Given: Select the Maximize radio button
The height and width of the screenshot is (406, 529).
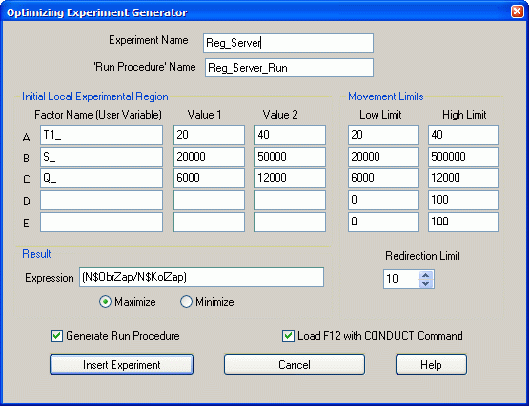Looking at the screenshot, I should pos(105,302).
